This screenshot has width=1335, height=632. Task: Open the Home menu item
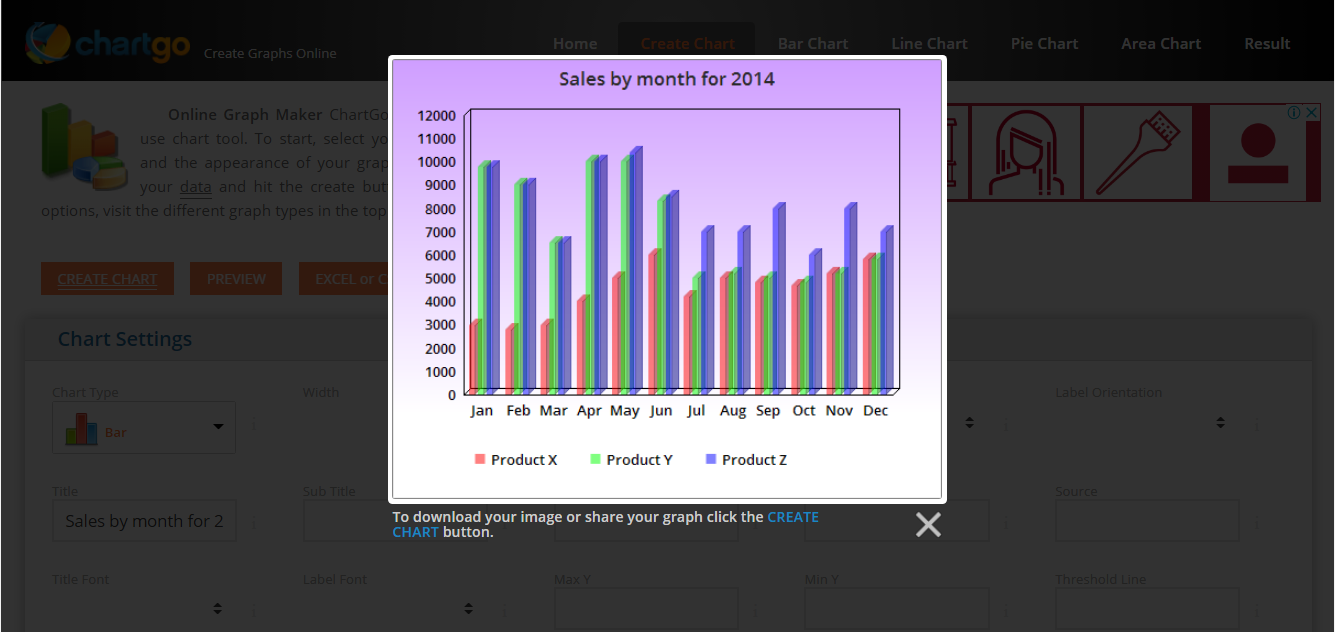pos(575,44)
